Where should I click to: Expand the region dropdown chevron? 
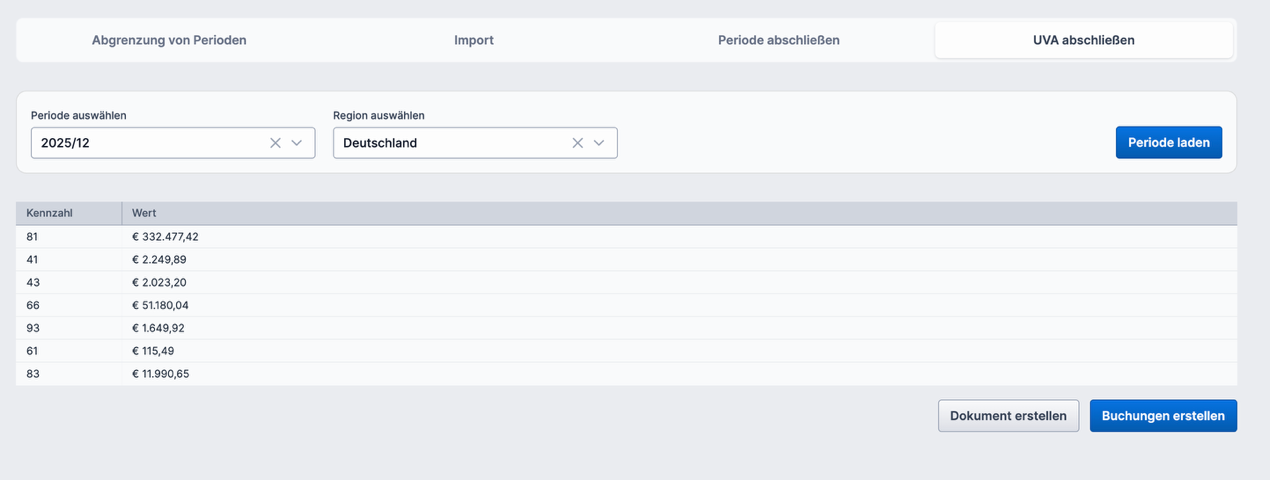point(599,143)
